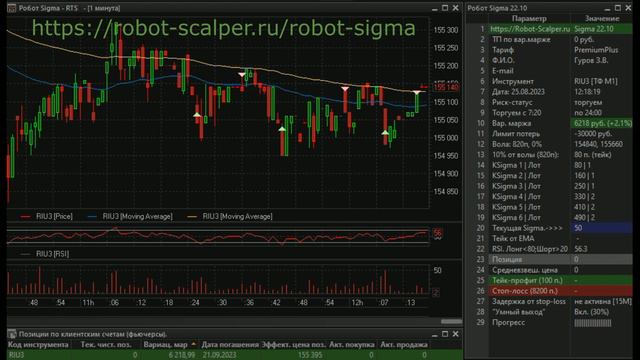Maximize the Позиции по клиентским счетам window

(x=445, y=334)
